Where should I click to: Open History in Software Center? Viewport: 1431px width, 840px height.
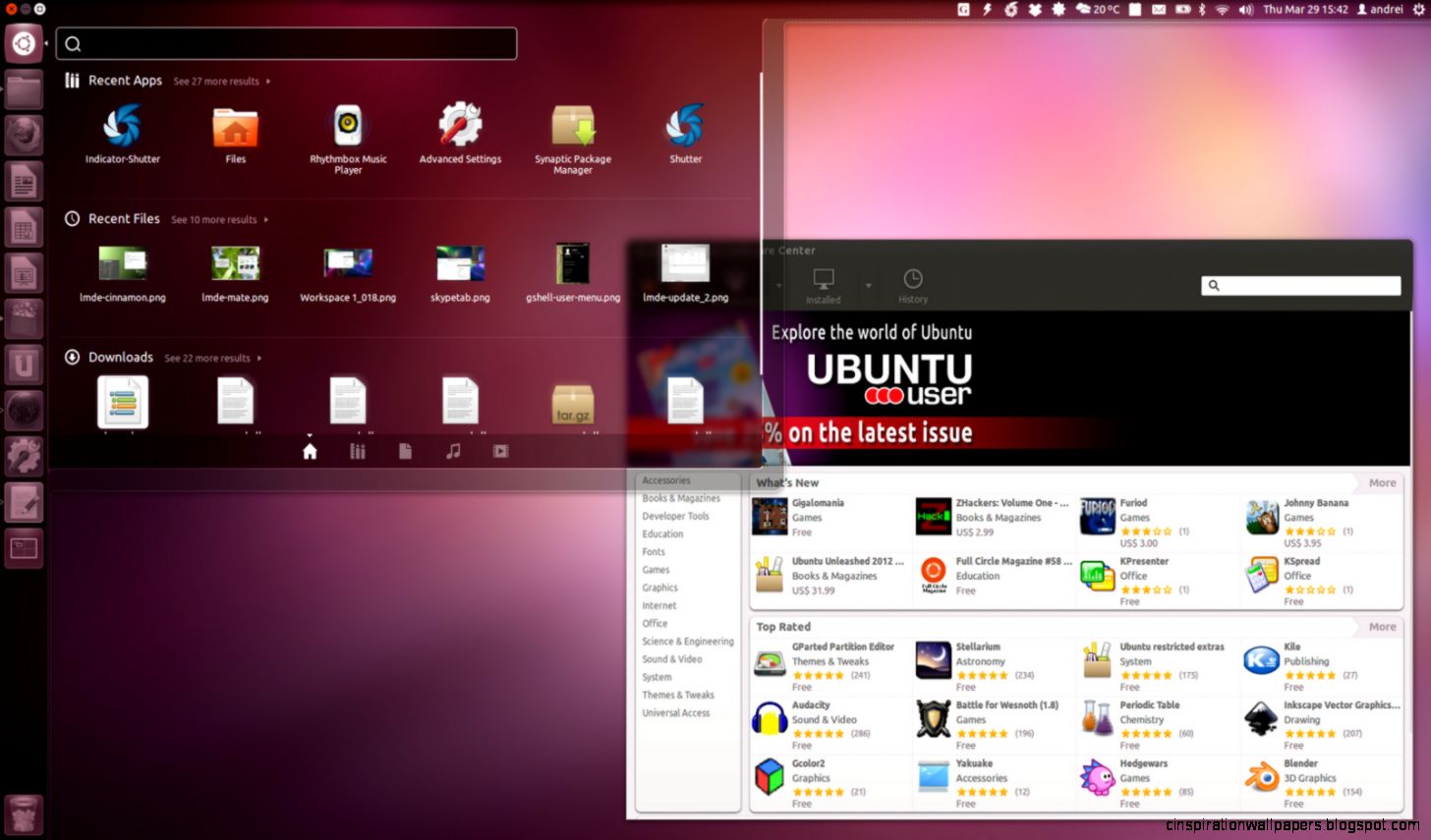click(x=913, y=285)
